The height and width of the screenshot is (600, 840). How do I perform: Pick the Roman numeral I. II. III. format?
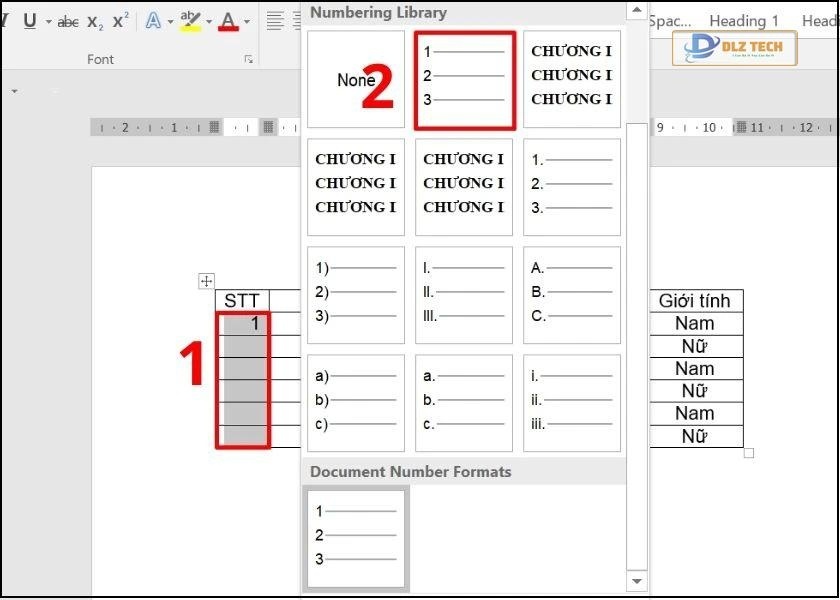point(464,293)
